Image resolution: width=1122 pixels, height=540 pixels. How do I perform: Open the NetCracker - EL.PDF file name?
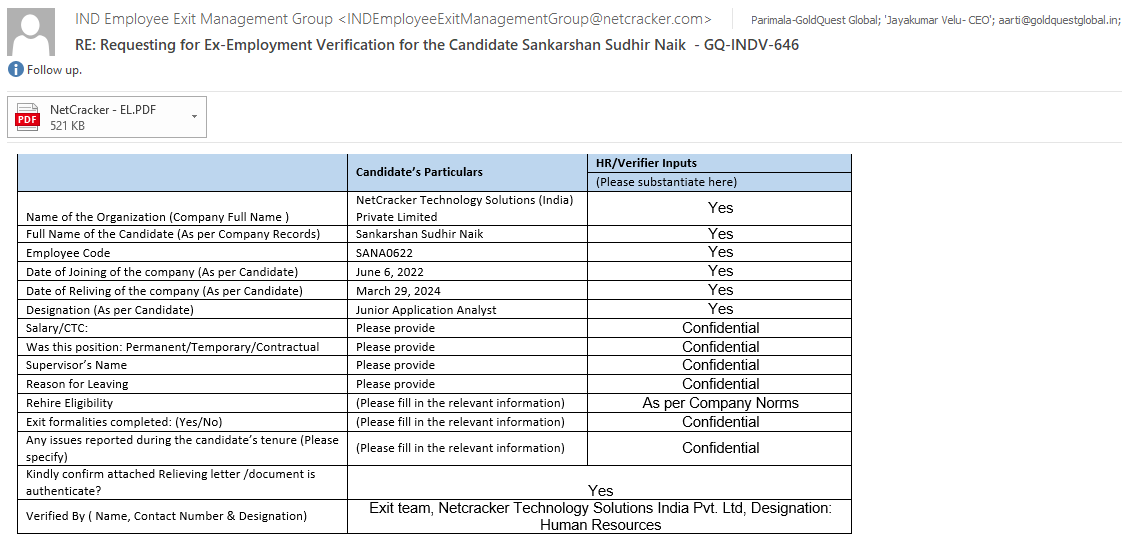103,109
